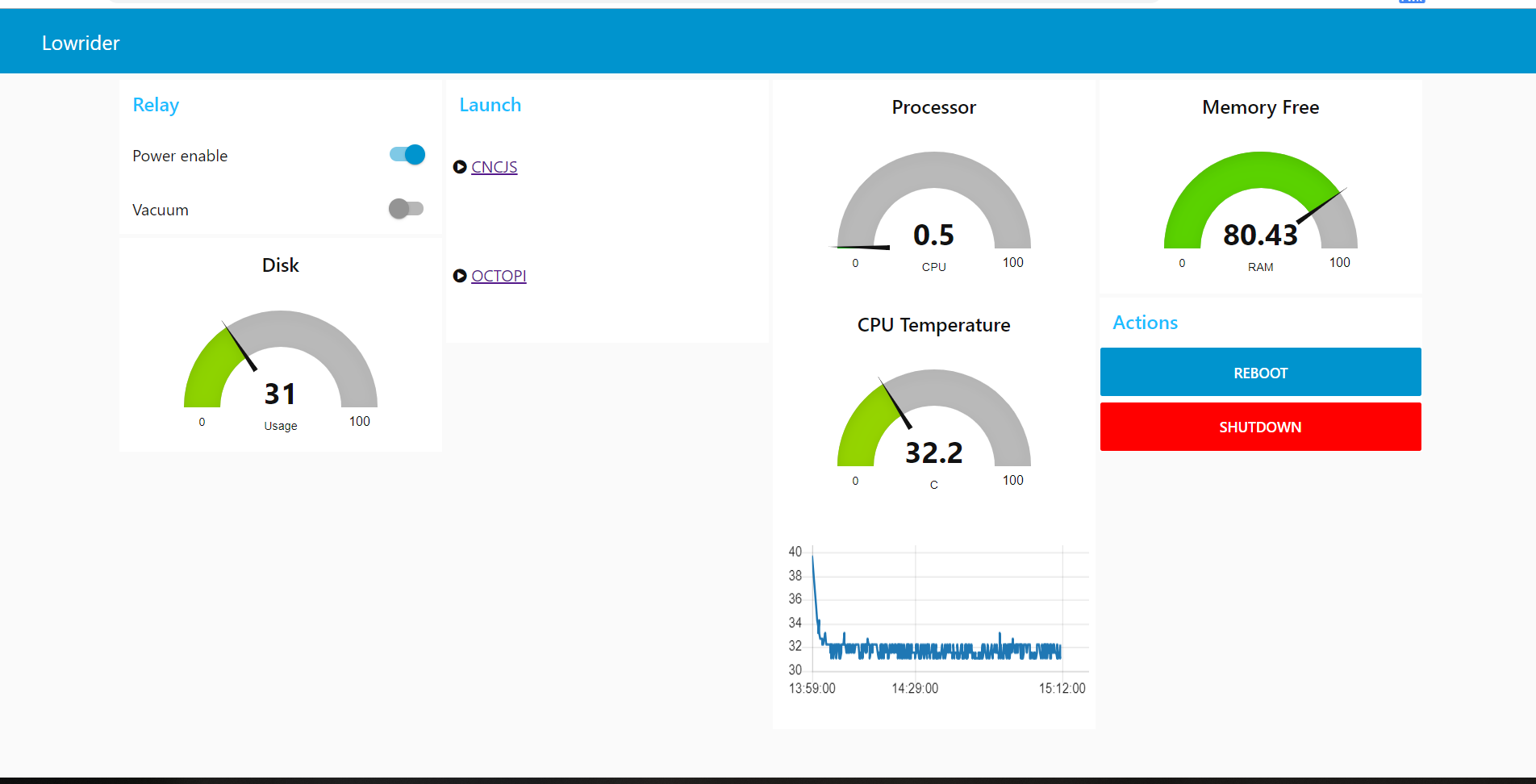
Task: Click the 14:29:00 chart time label
Action: (x=915, y=688)
